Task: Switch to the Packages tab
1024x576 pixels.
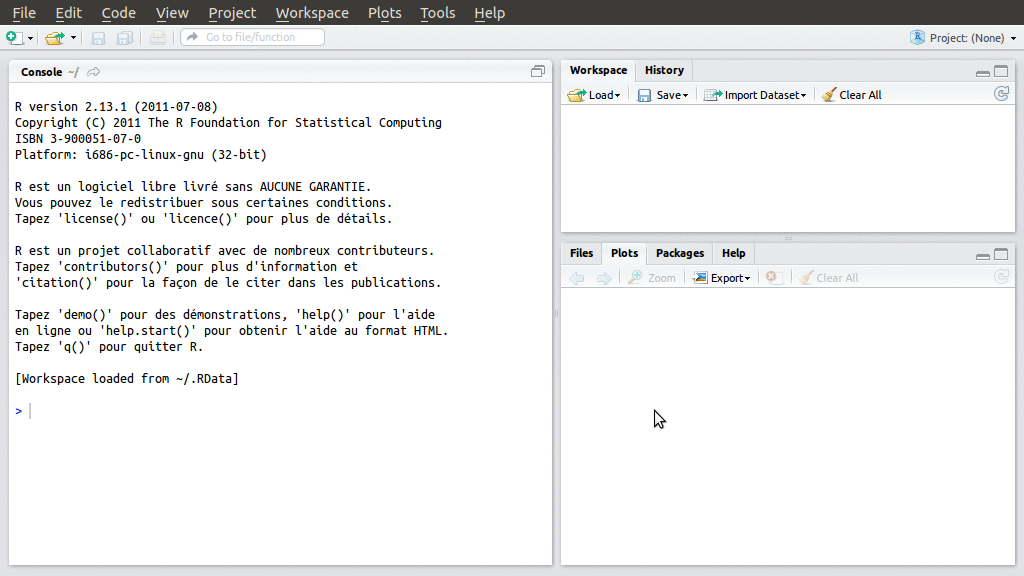Action: pyautogui.click(x=680, y=253)
